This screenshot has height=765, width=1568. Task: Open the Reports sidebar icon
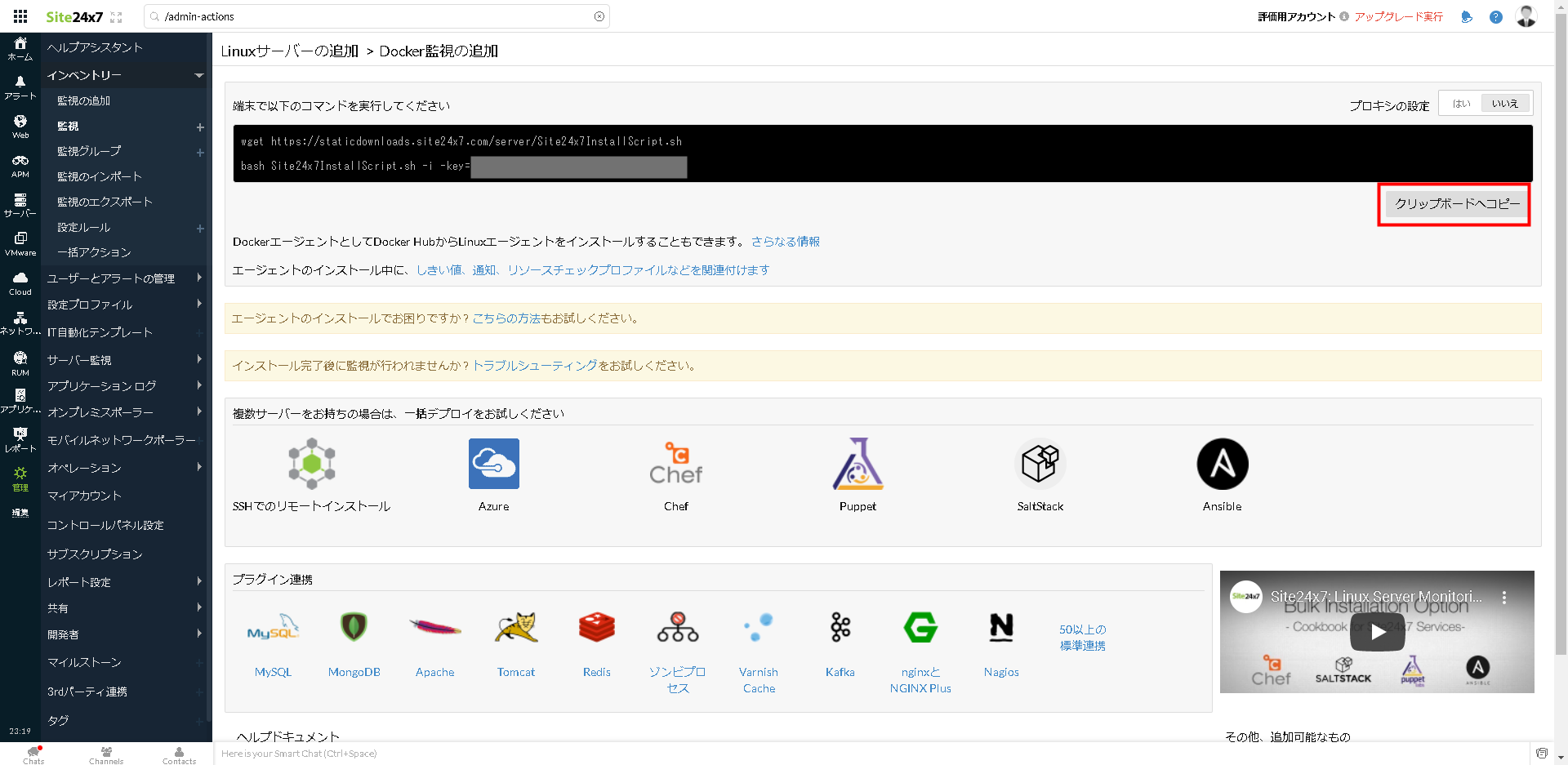(20, 440)
